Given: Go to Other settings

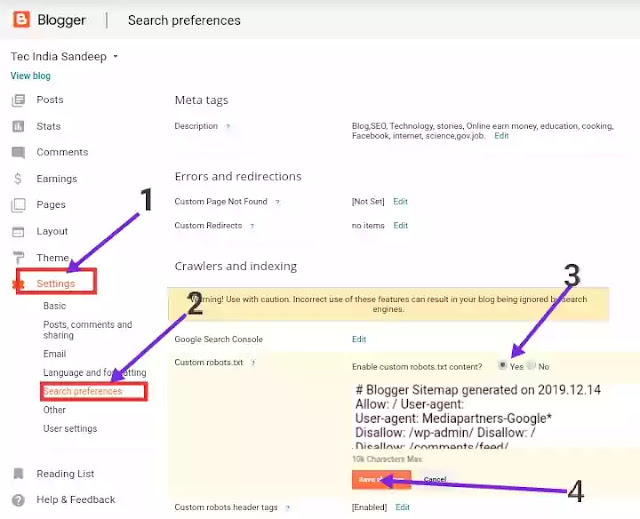Looking at the screenshot, I should click(54, 410).
